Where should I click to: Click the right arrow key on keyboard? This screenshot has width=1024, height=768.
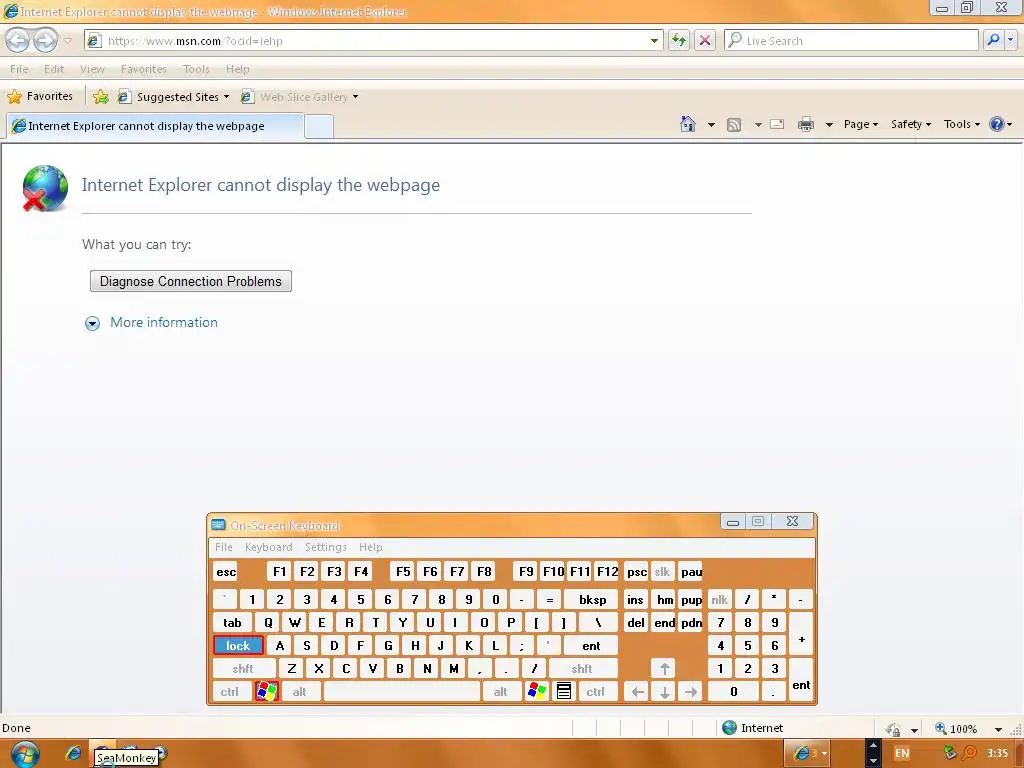tap(691, 692)
